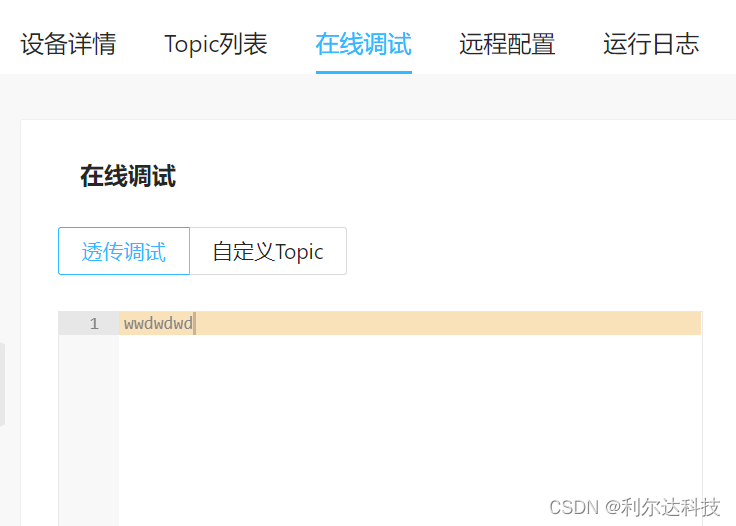This screenshot has height=526, width=736.
Task: View the 运行日志 tab
Action: point(651,45)
